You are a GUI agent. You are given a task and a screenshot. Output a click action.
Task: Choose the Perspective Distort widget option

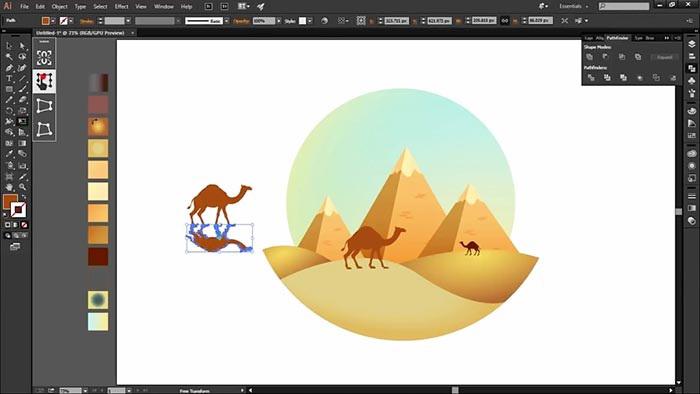(x=44, y=106)
